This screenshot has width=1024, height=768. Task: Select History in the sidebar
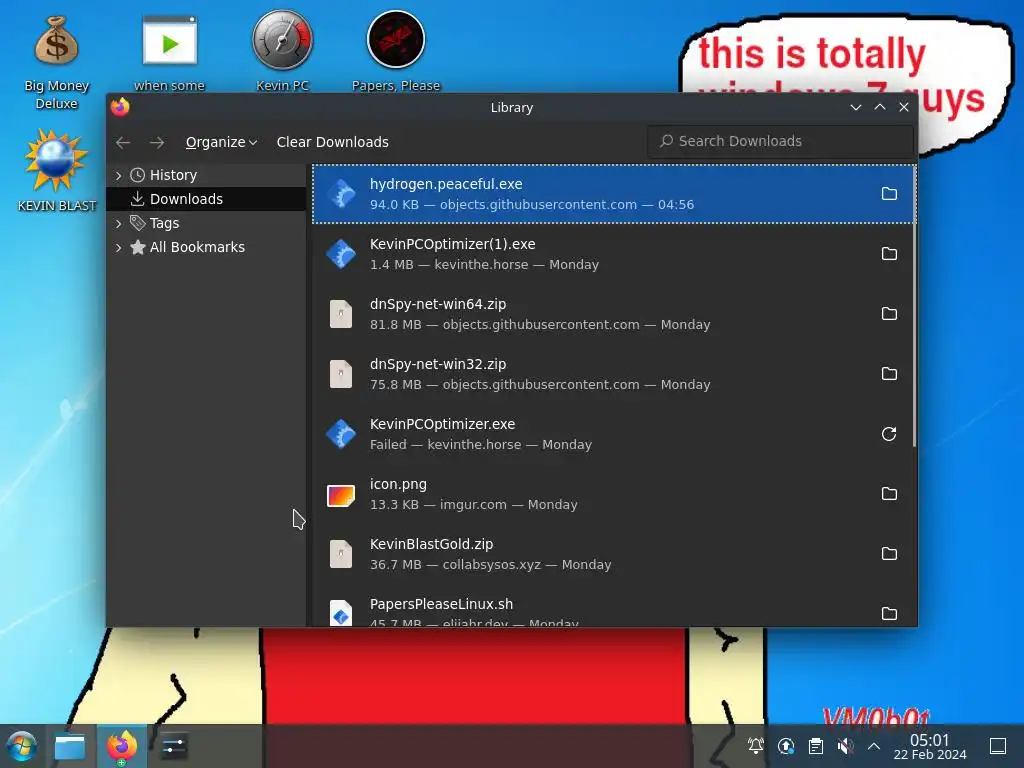[x=206, y=175]
